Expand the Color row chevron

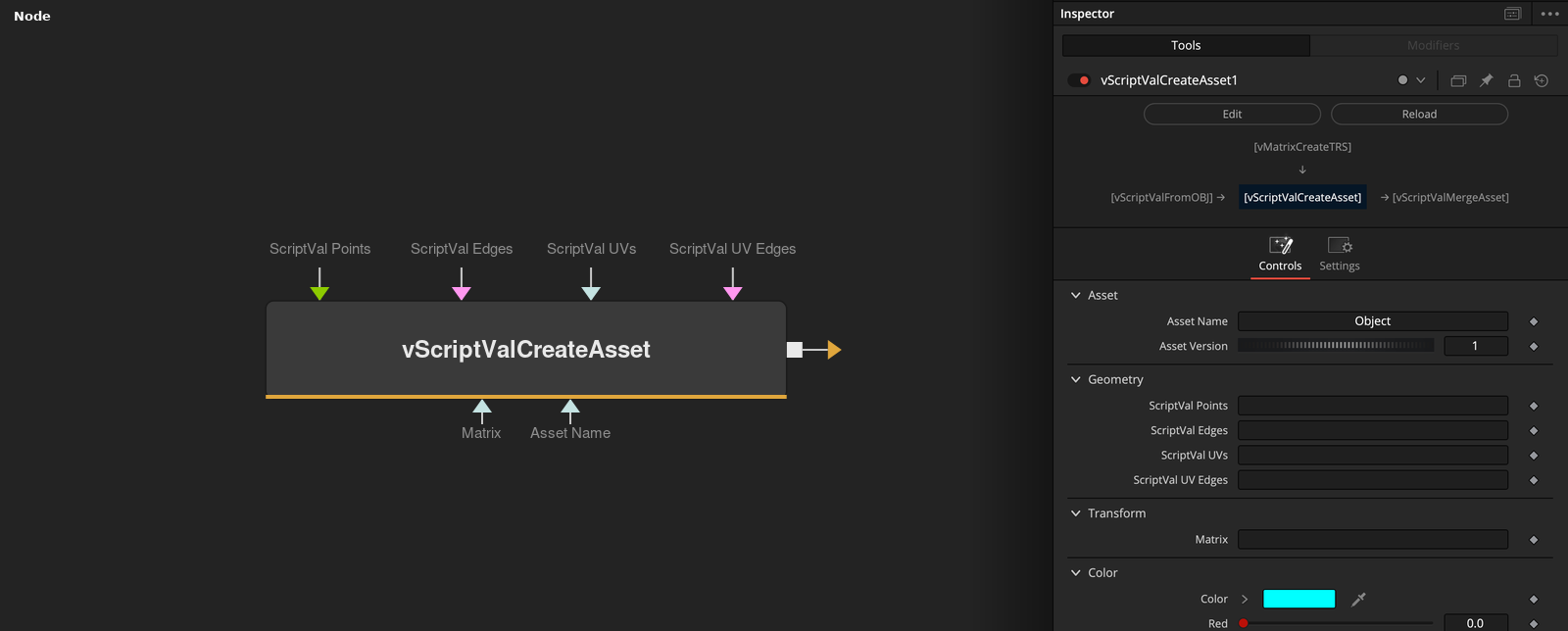coord(1245,599)
